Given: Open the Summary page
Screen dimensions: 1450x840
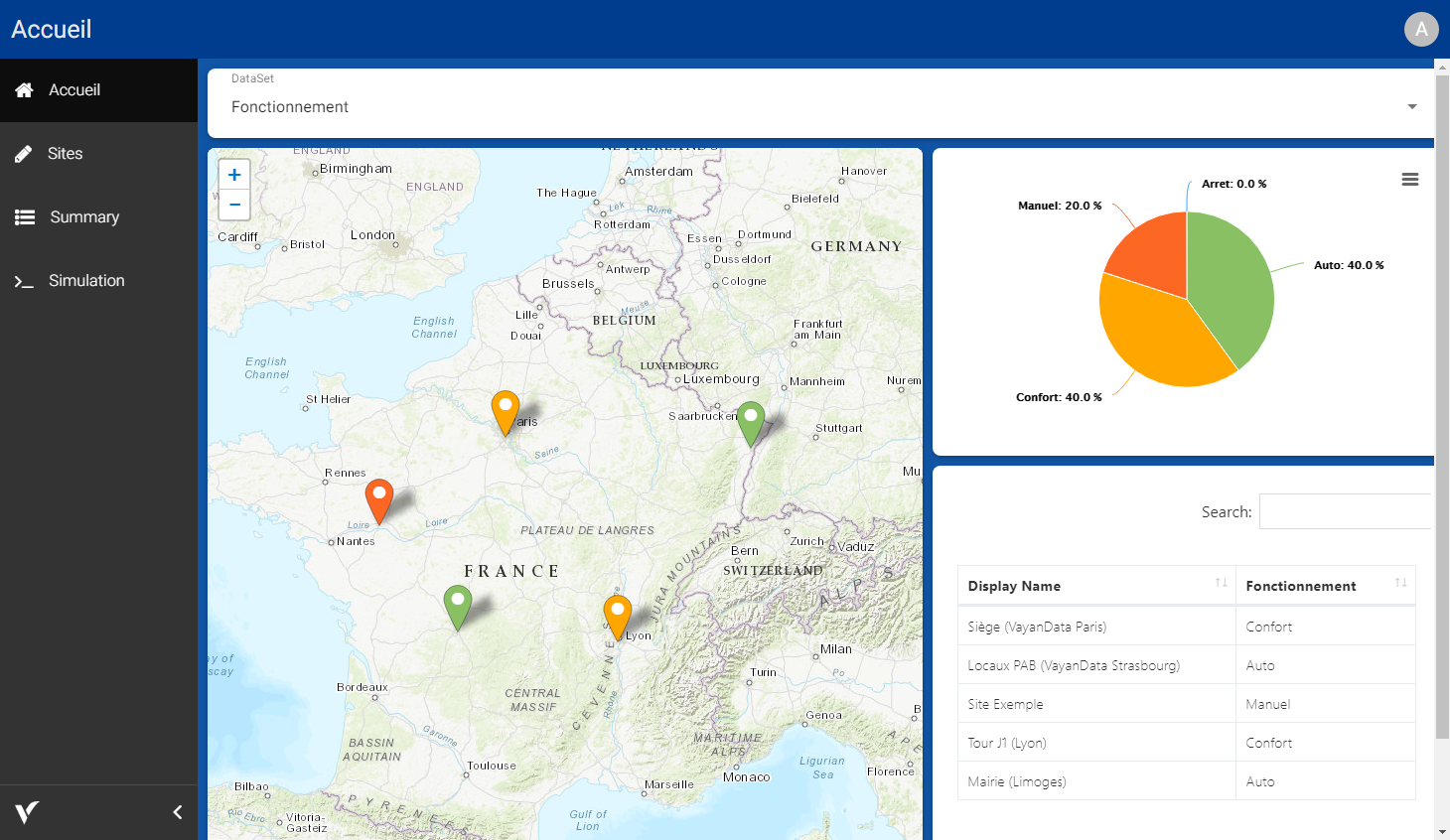Looking at the screenshot, I should [84, 217].
